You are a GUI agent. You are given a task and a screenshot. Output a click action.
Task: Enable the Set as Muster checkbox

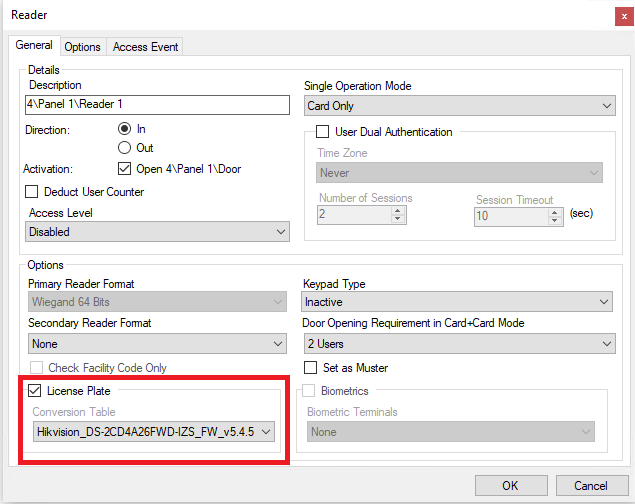[310, 368]
